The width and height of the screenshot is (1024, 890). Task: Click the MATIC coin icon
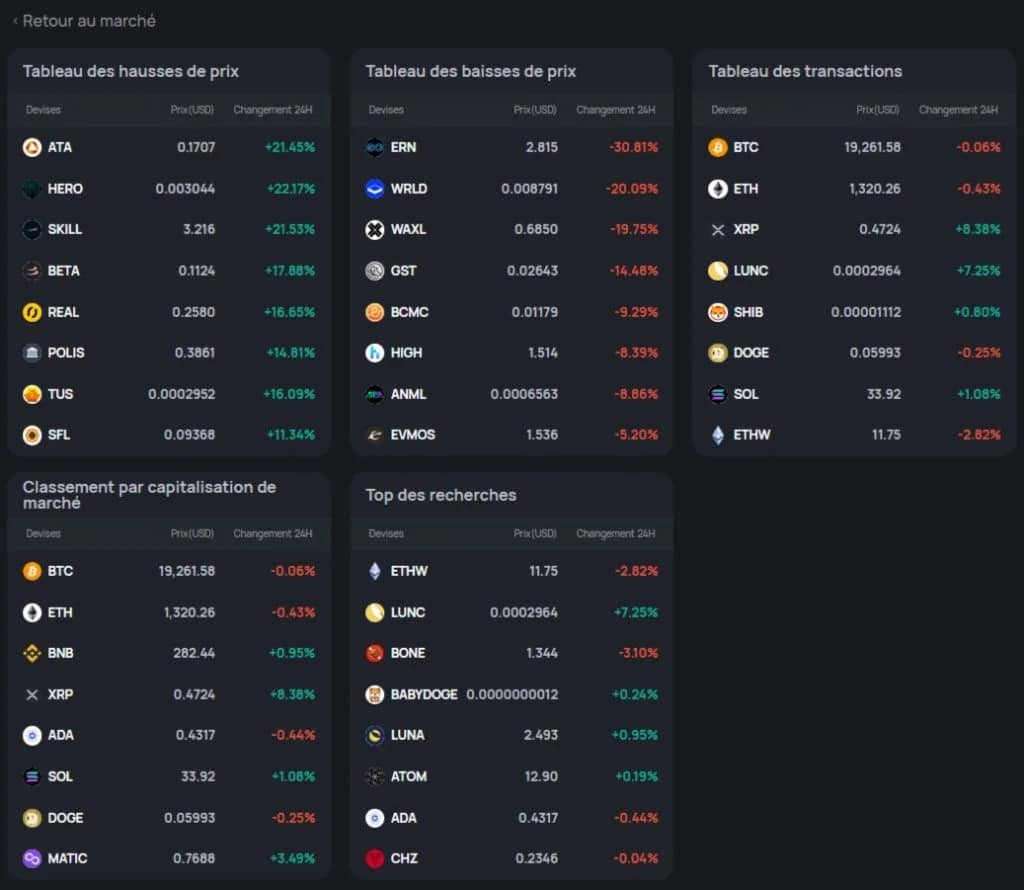[32, 859]
